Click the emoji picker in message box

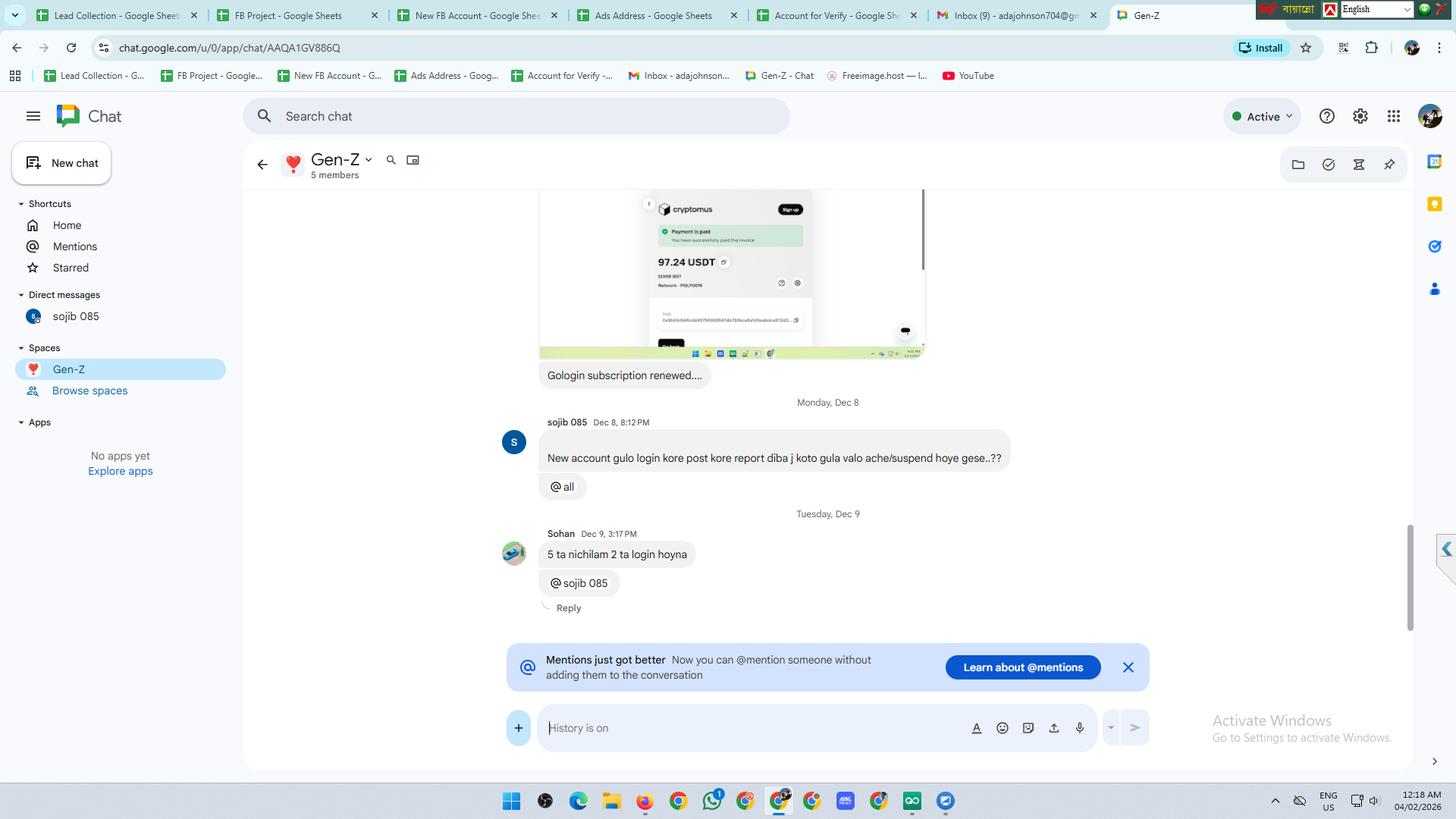[x=1003, y=728]
